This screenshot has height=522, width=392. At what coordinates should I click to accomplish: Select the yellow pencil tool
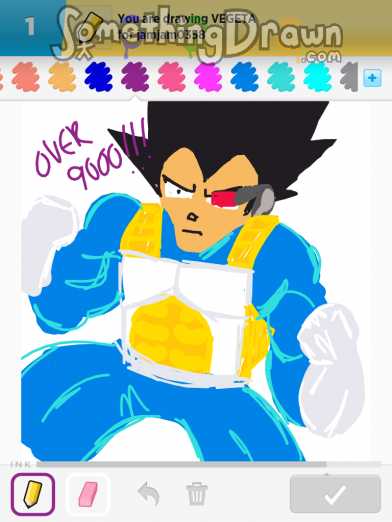33,494
